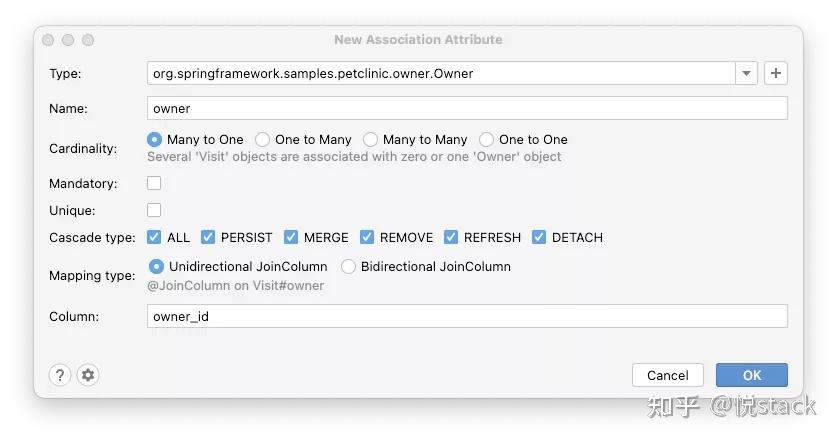Click the Column input field
This screenshot has width=837, height=440.
[x=467, y=316]
